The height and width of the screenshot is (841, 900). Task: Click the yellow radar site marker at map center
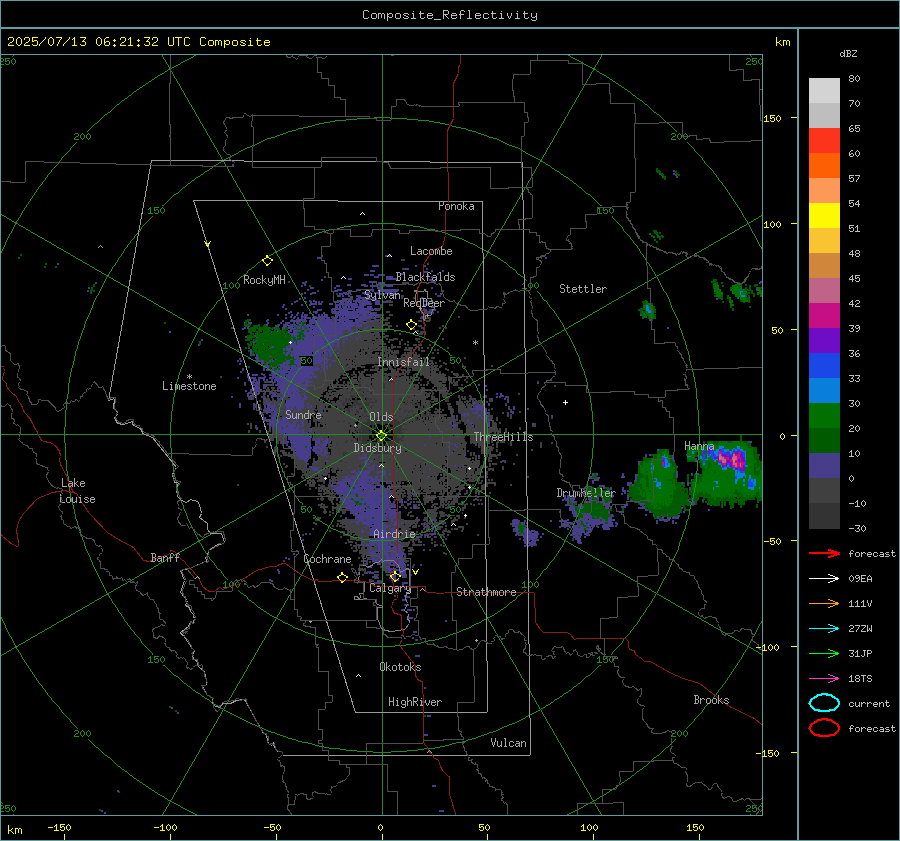(x=381, y=436)
